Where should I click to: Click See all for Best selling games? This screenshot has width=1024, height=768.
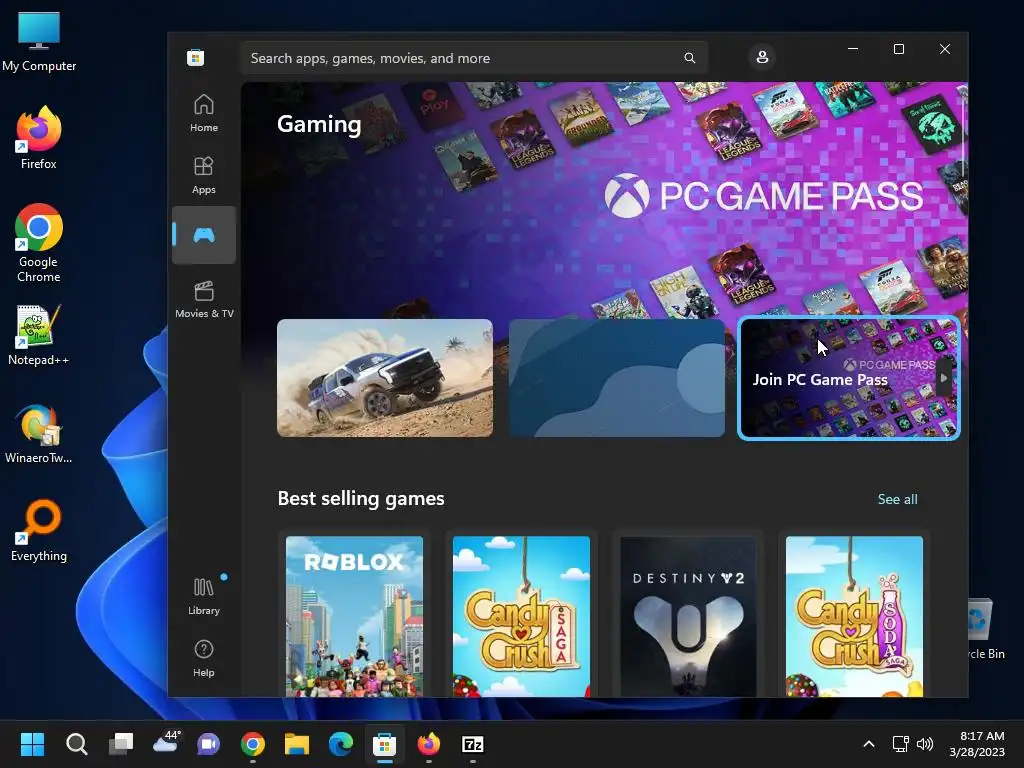(x=897, y=499)
